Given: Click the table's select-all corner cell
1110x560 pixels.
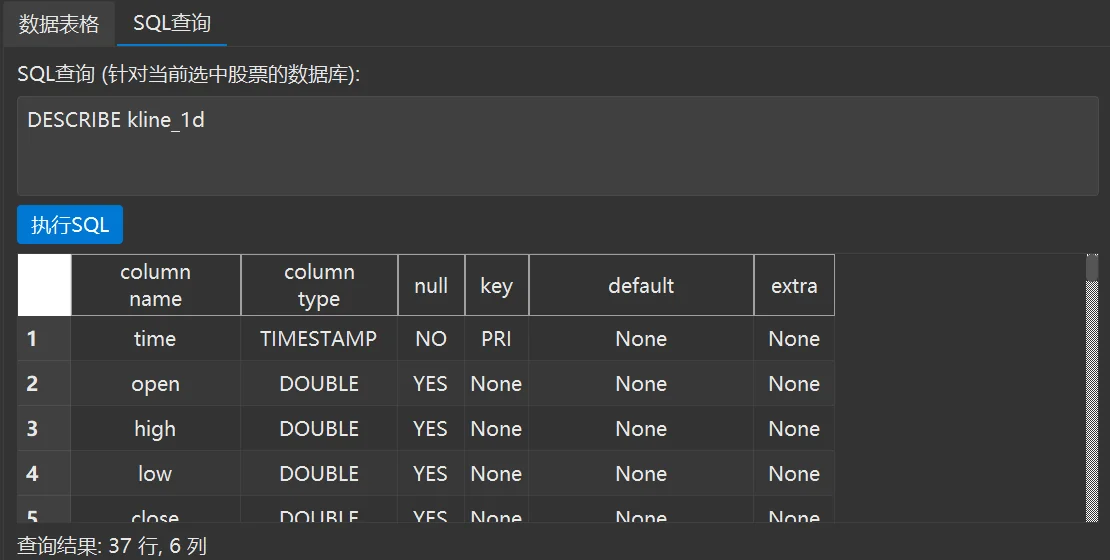Looking at the screenshot, I should [x=44, y=285].
